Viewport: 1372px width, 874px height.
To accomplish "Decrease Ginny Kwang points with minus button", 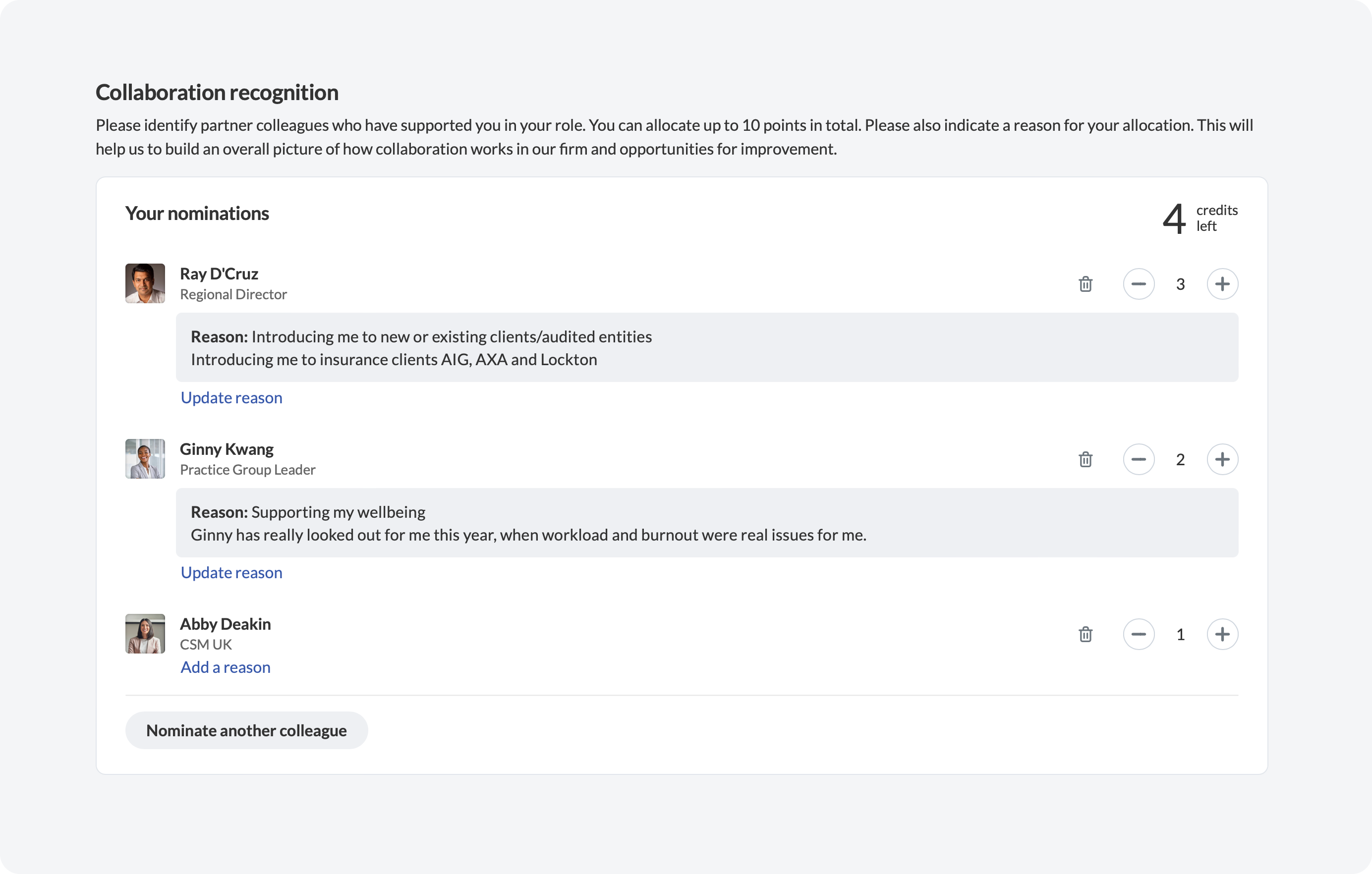I will pyautogui.click(x=1139, y=459).
